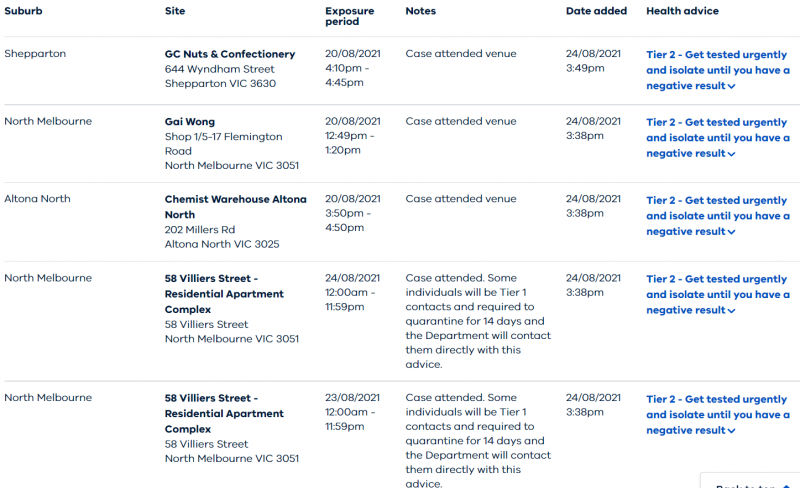Click the Altona North suburb cell
This screenshot has height=488, width=800.
37,199
